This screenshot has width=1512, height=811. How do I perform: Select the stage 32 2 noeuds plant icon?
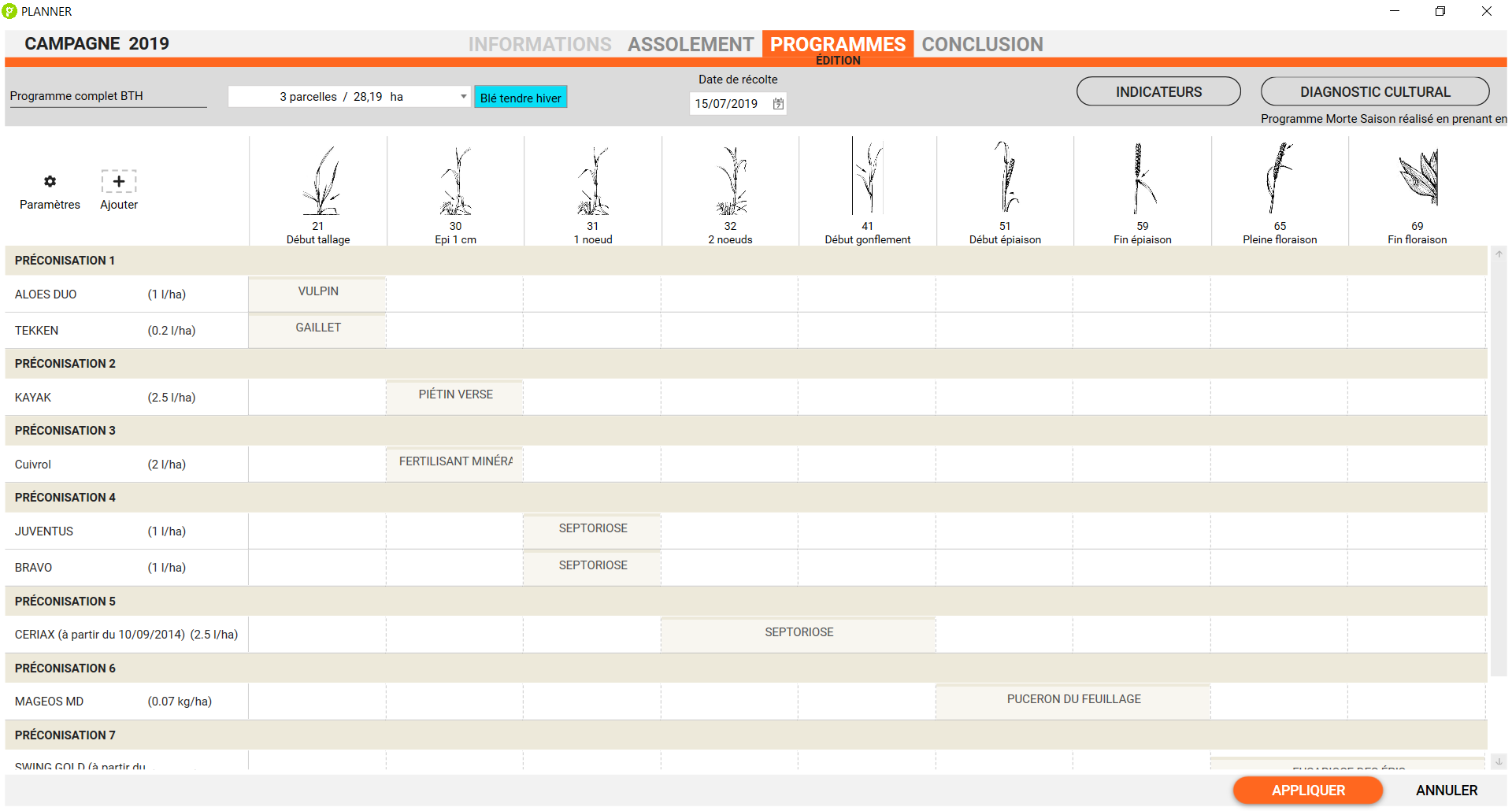click(x=731, y=180)
